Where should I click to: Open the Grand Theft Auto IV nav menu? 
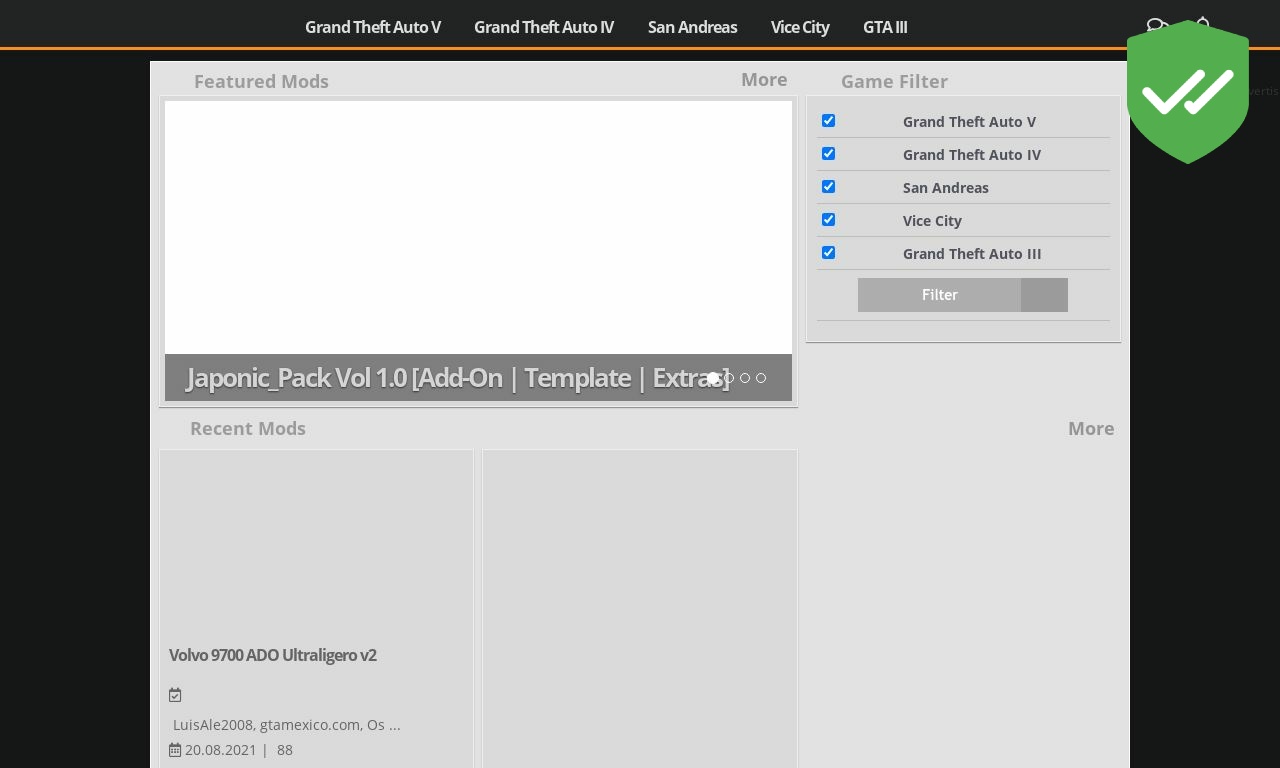(544, 27)
